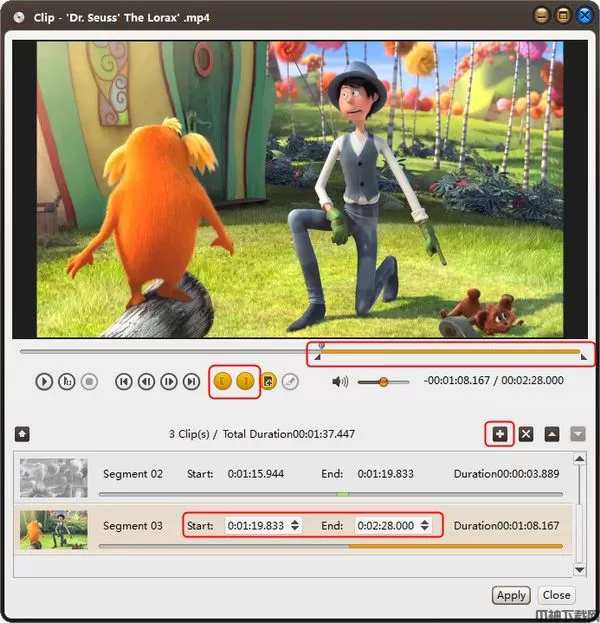Click the 3 Clip(s) Total Duration text
600x623 pixels.
(262, 434)
